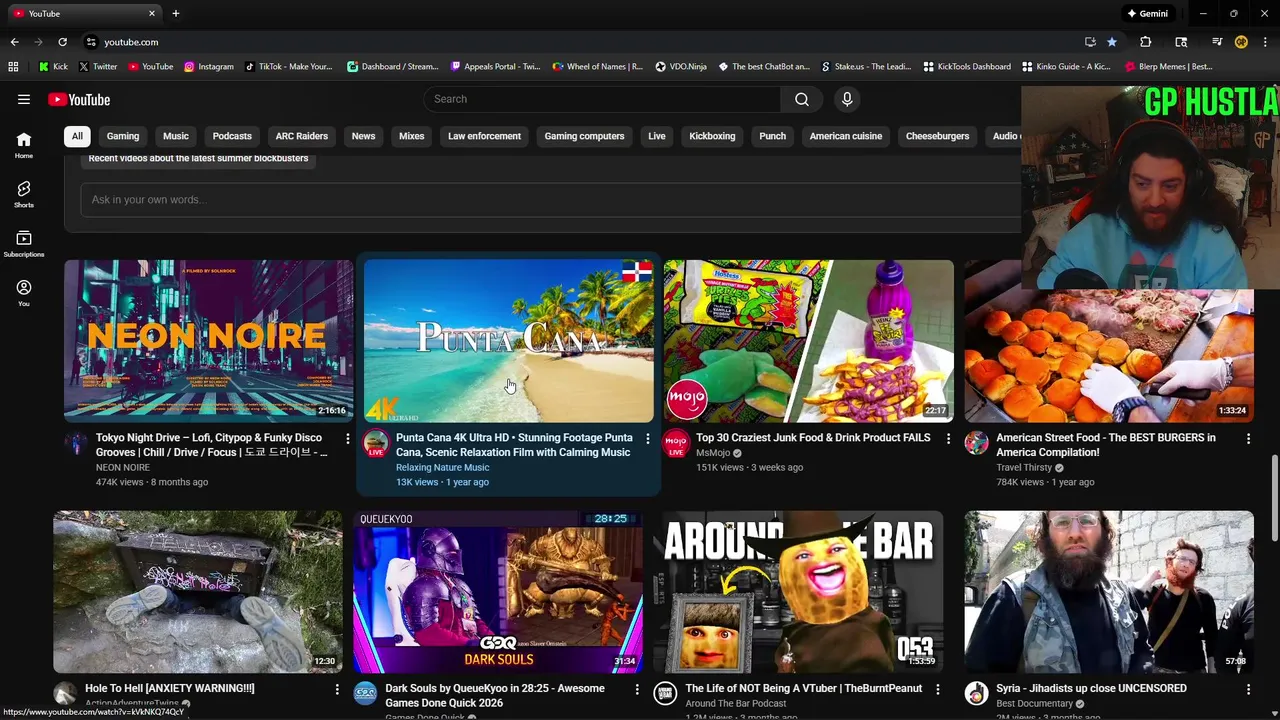Open more options for The Life of NOT Being A VTuber
This screenshot has width=1280, height=720.
tap(937, 689)
